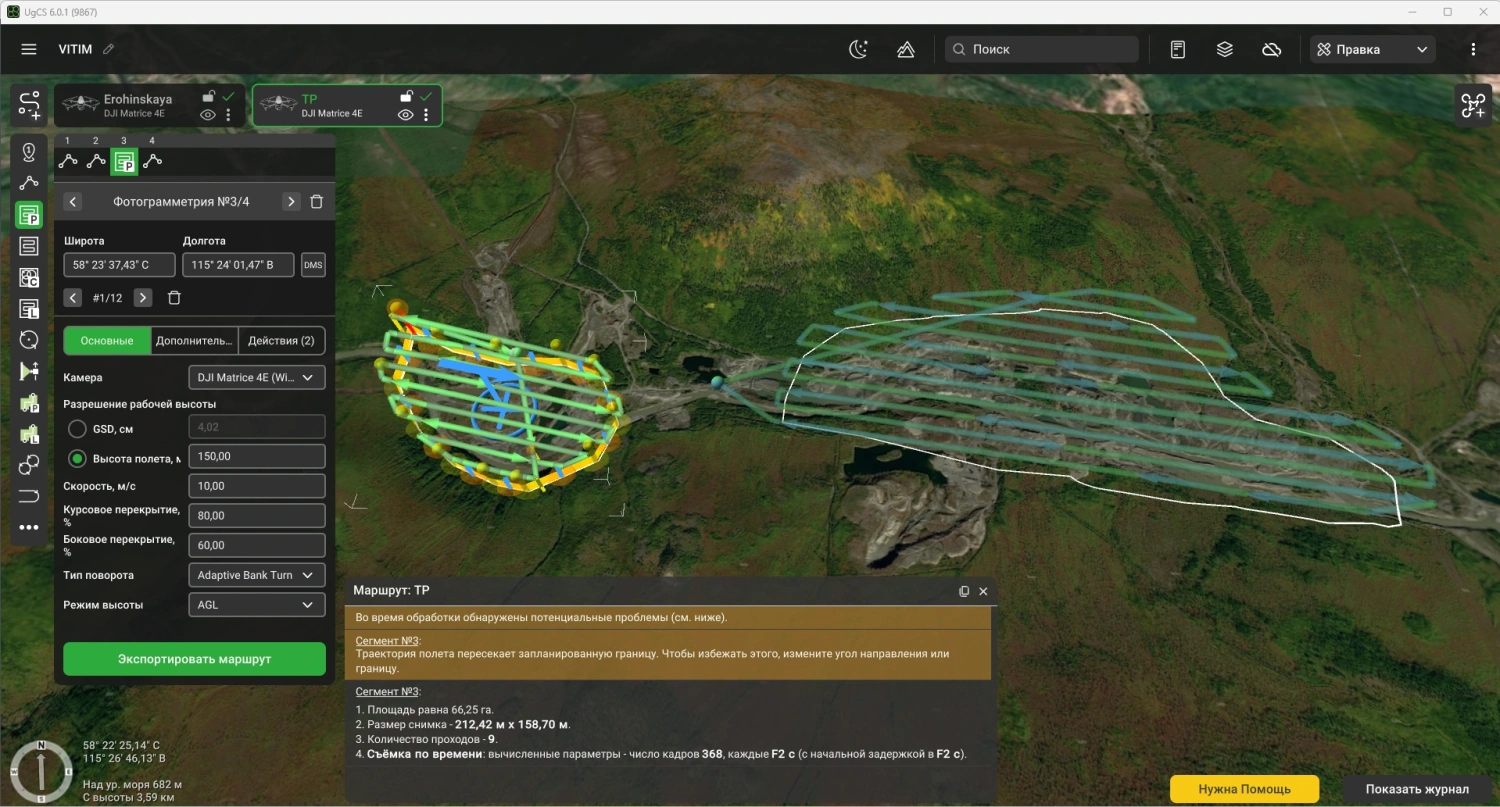Open the map layers icon
The height and width of the screenshot is (807, 1500).
tap(1224, 49)
